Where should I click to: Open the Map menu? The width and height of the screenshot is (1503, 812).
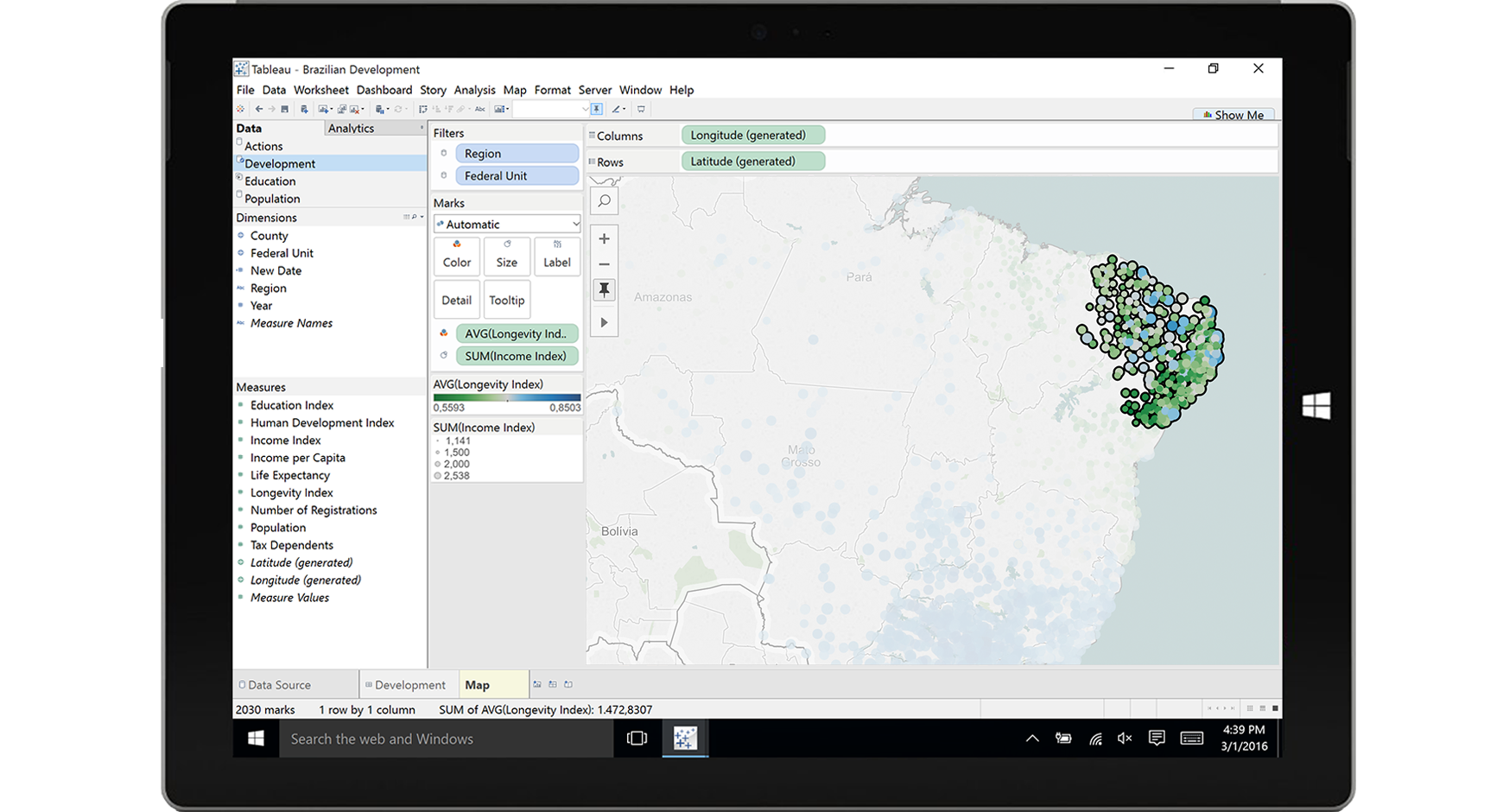pyautogui.click(x=515, y=90)
